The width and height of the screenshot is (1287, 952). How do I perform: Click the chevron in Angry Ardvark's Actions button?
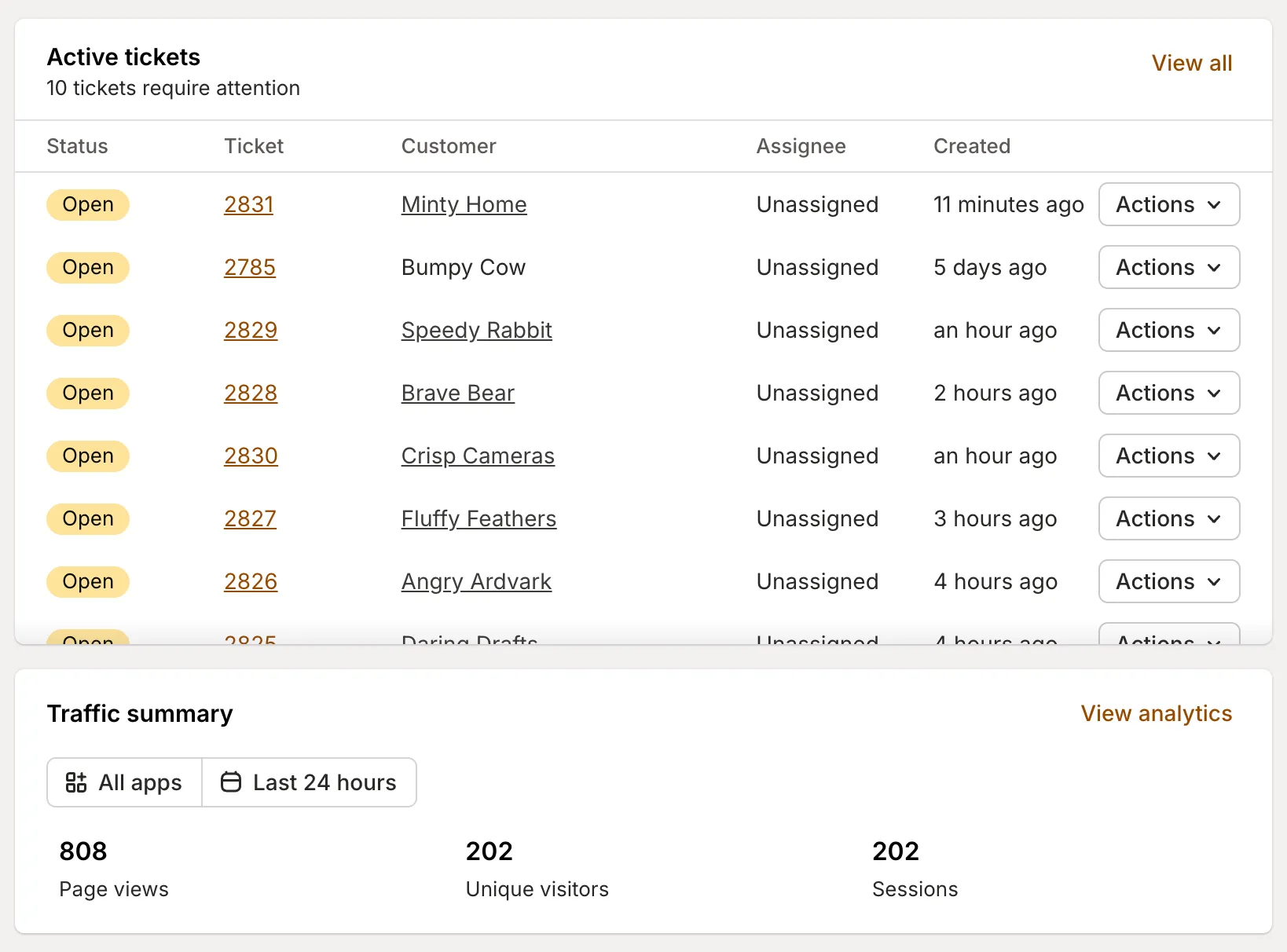1214,582
